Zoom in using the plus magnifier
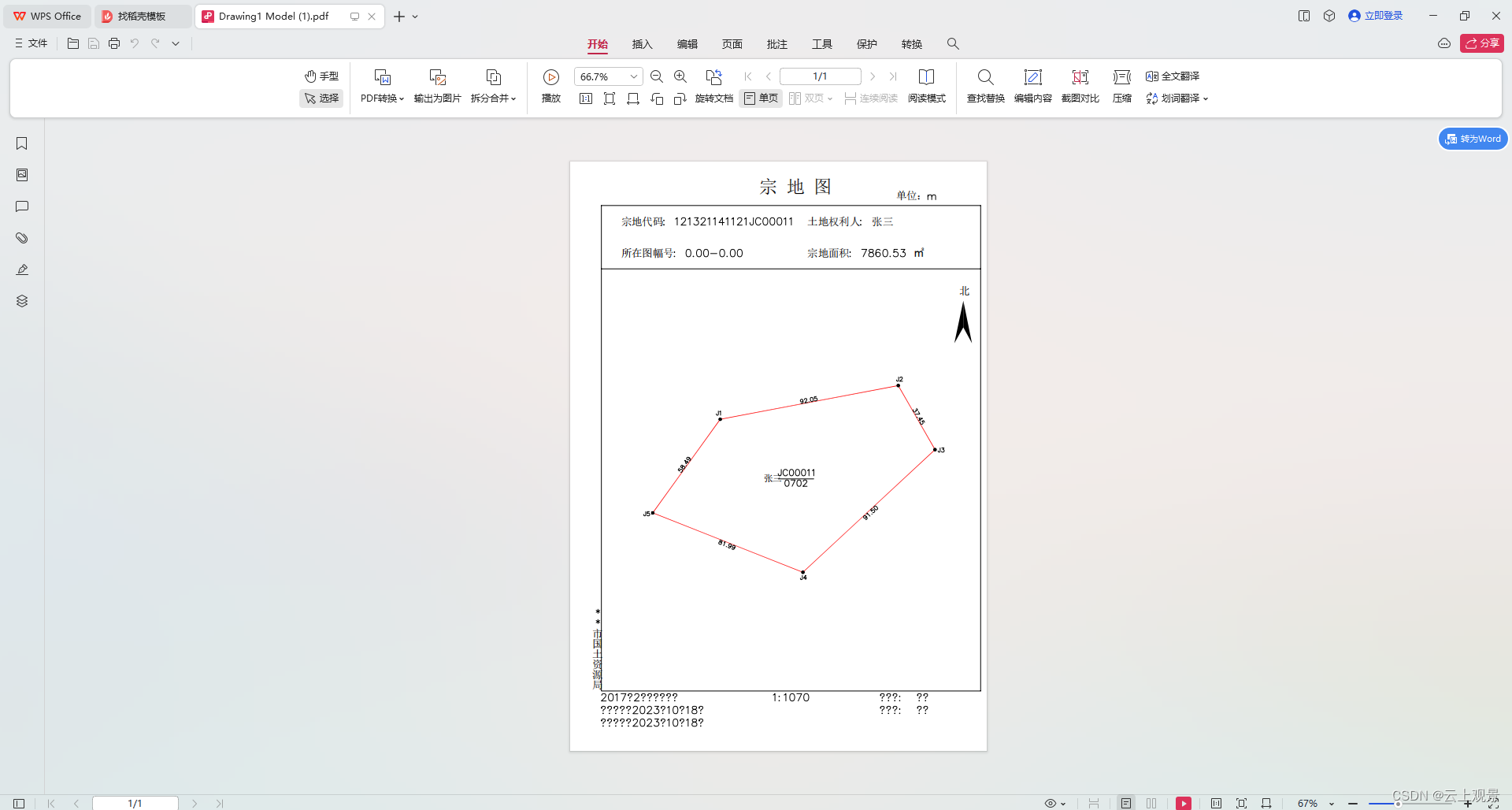The image size is (1512, 810). [680, 76]
